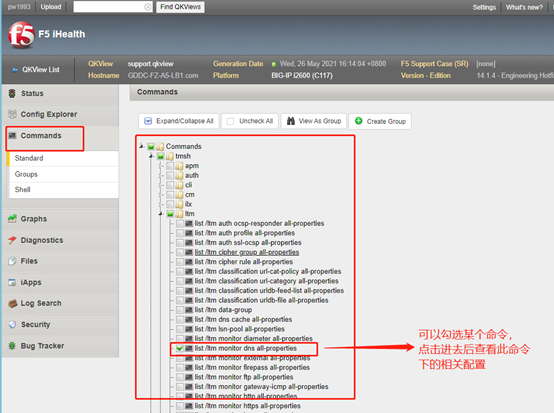Click the F5 logo icon
The image size is (554, 413).
coord(21,35)
